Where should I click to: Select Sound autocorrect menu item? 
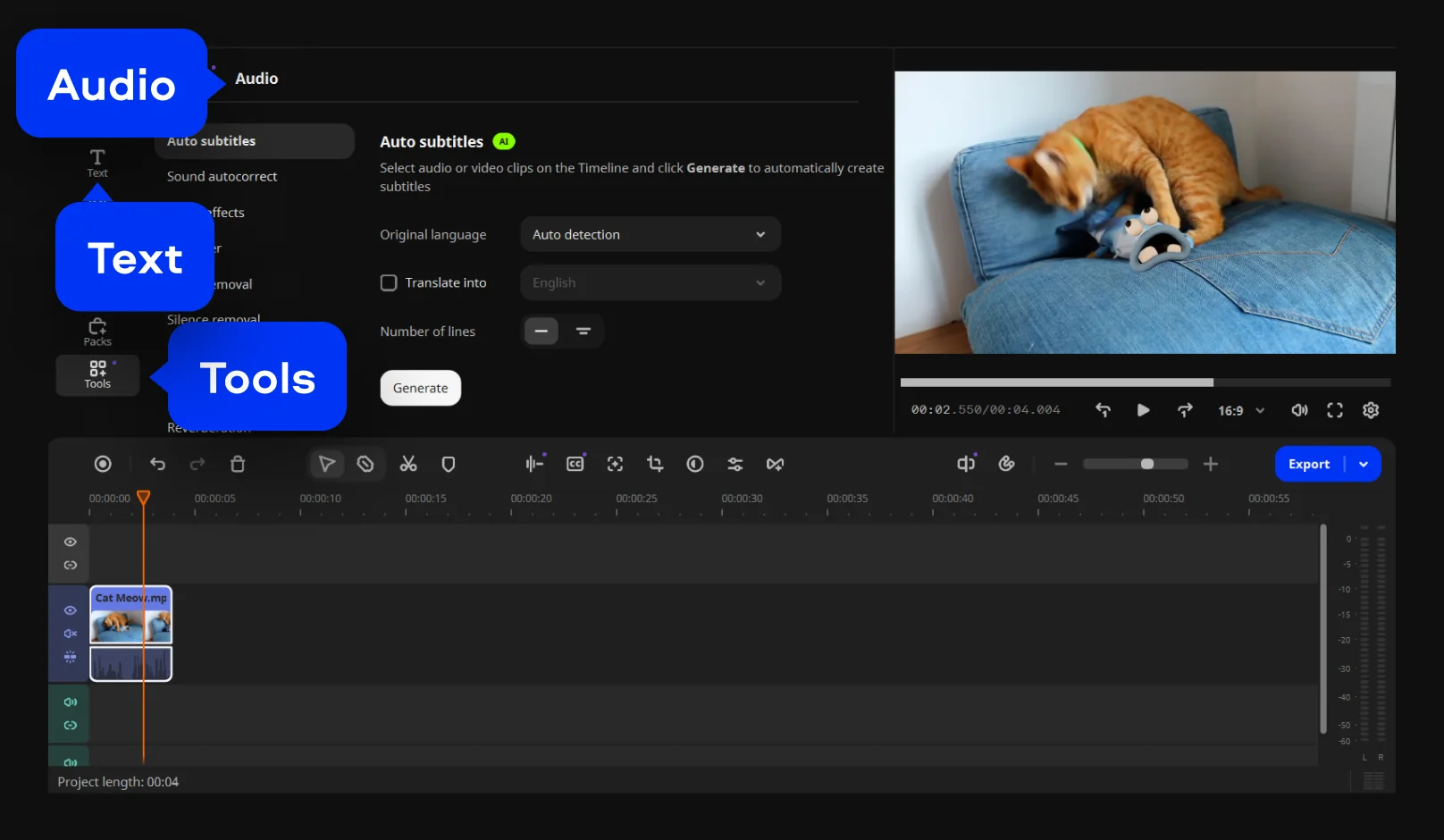222,177
